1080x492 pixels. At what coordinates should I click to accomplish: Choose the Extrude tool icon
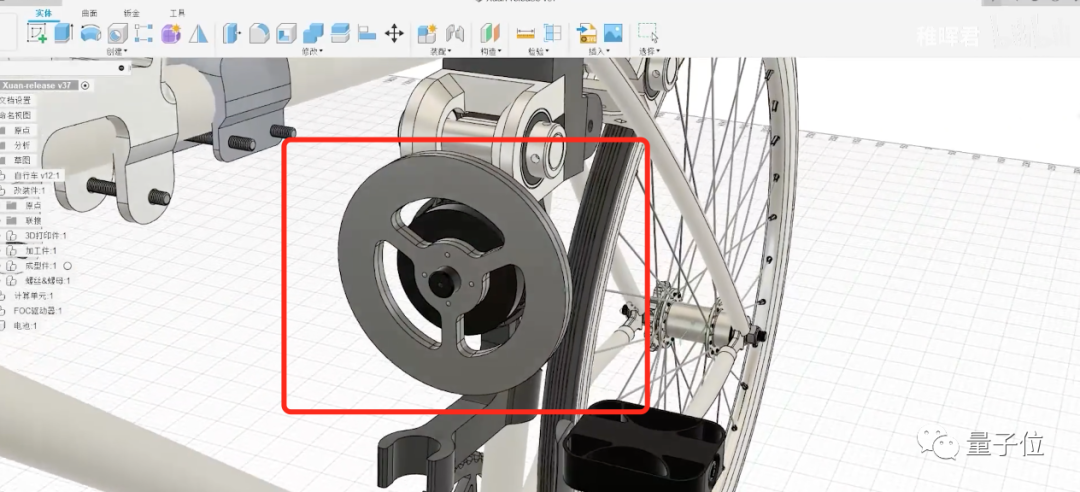pyautogui.click(x=63, y=32)
